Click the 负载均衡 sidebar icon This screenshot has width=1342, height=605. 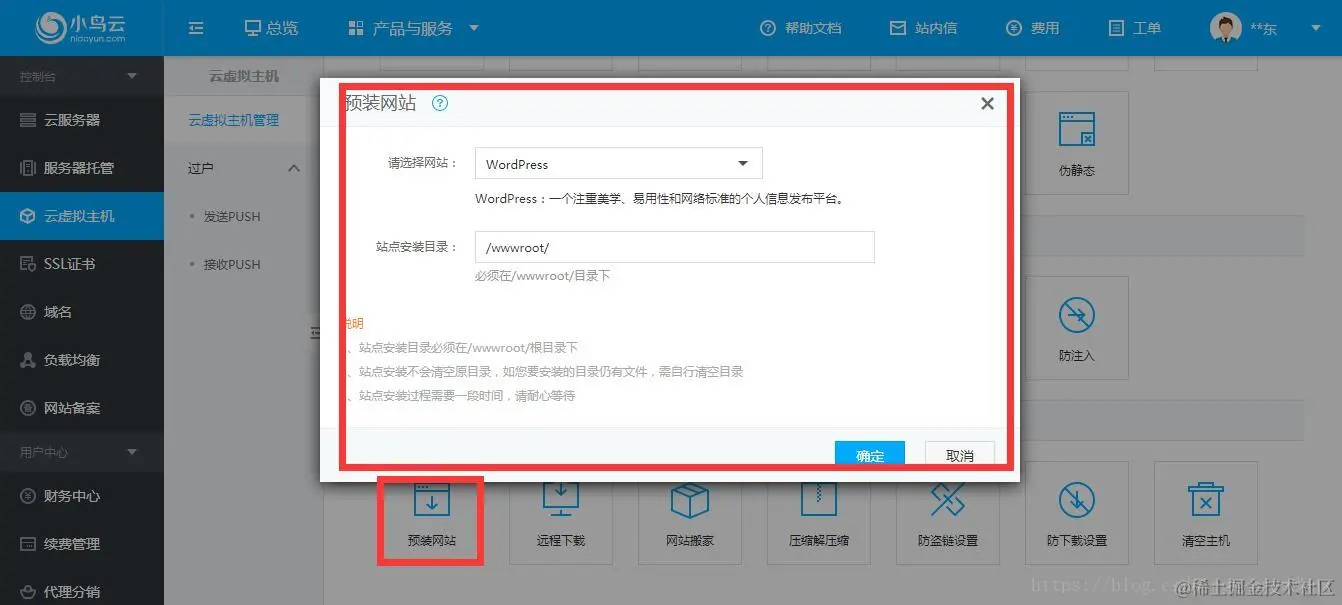coord(28,360)
